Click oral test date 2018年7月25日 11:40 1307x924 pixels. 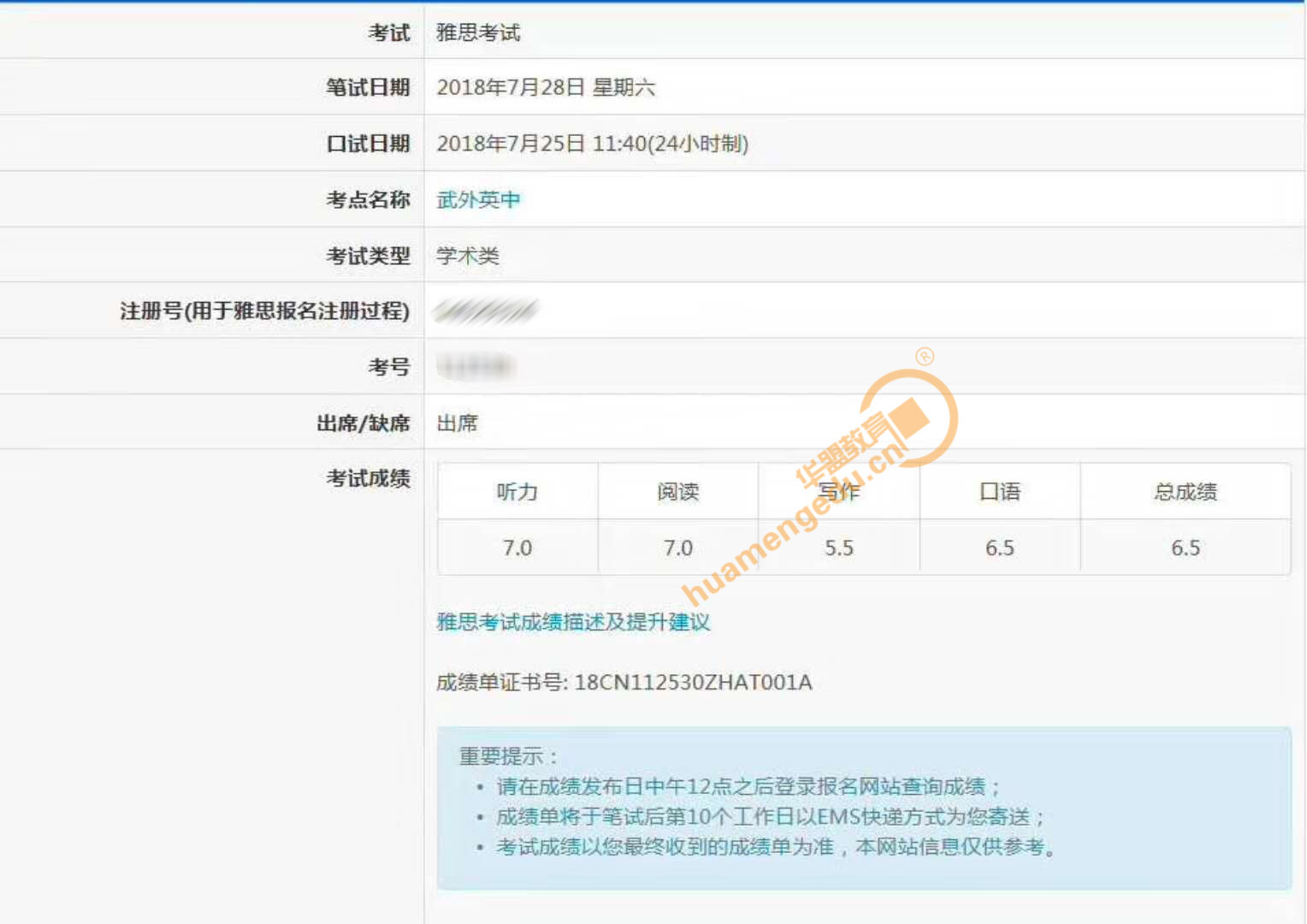tap(593, 144)
